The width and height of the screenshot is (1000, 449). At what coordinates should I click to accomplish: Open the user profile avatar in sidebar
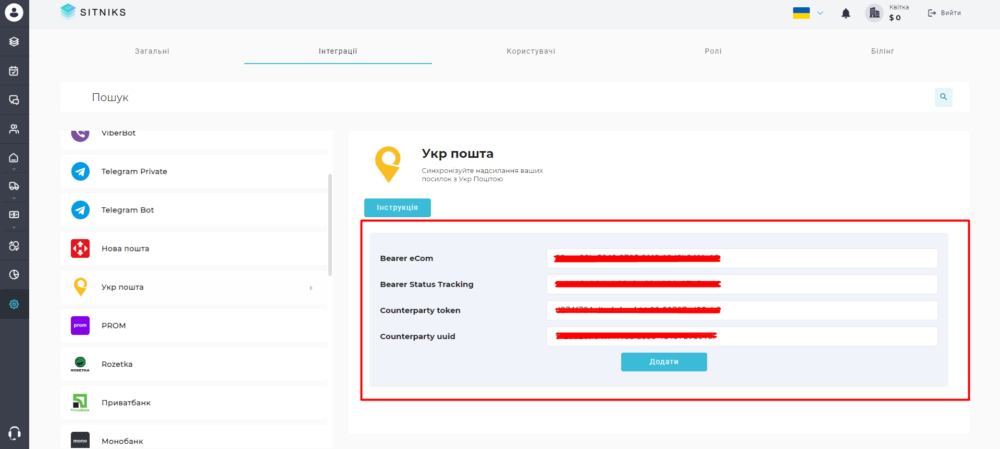[14, 12]
